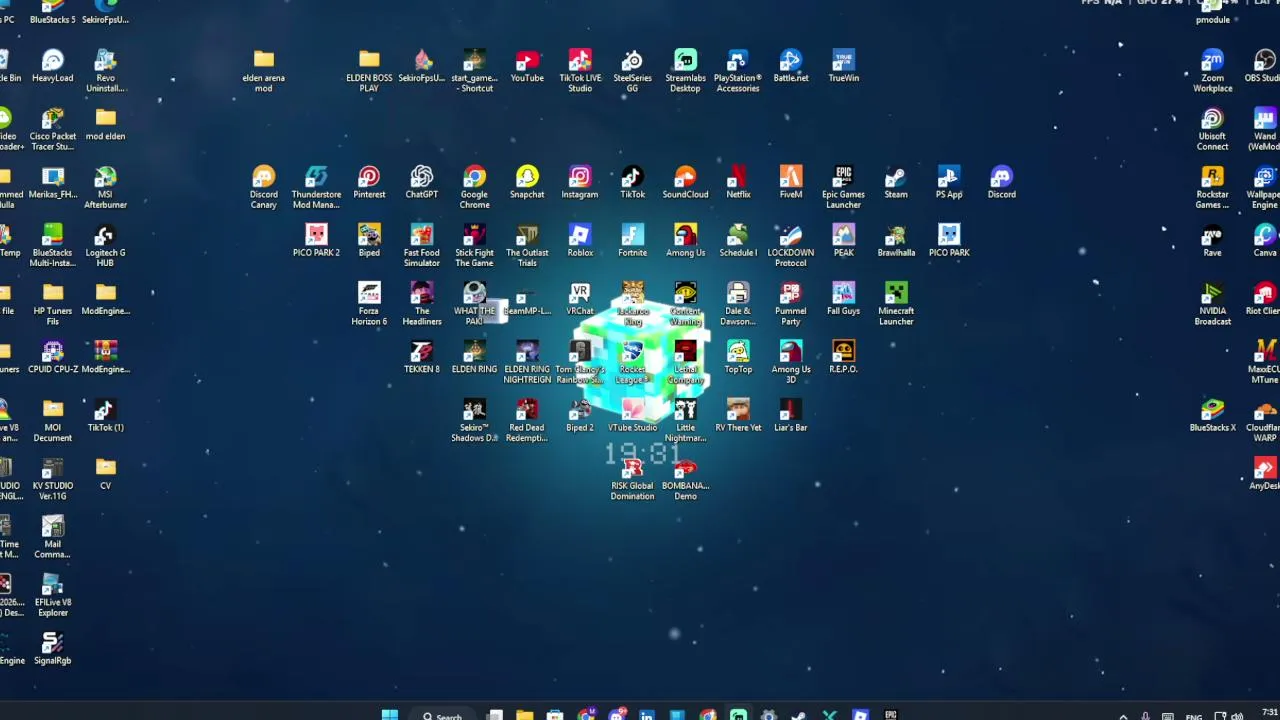Screen dimensions: 1280x720
Task: Open the MSI Afterburner icon
Action: (105, 187)
